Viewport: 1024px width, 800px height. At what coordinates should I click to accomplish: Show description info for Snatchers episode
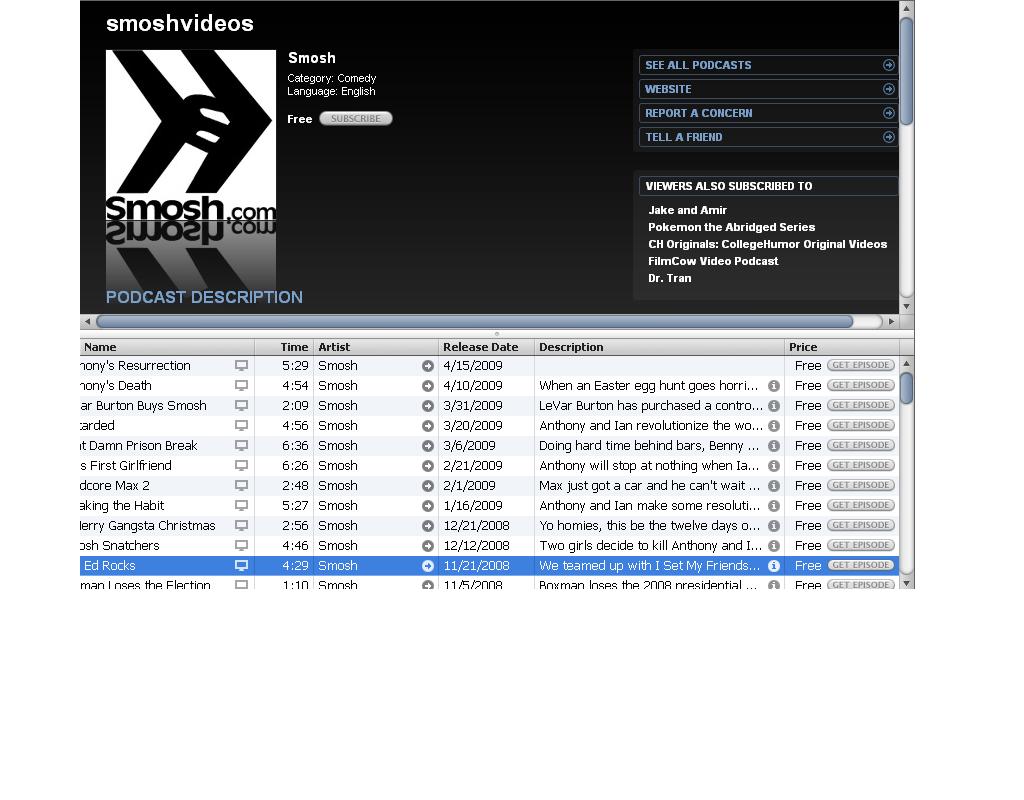click(774, 545)
